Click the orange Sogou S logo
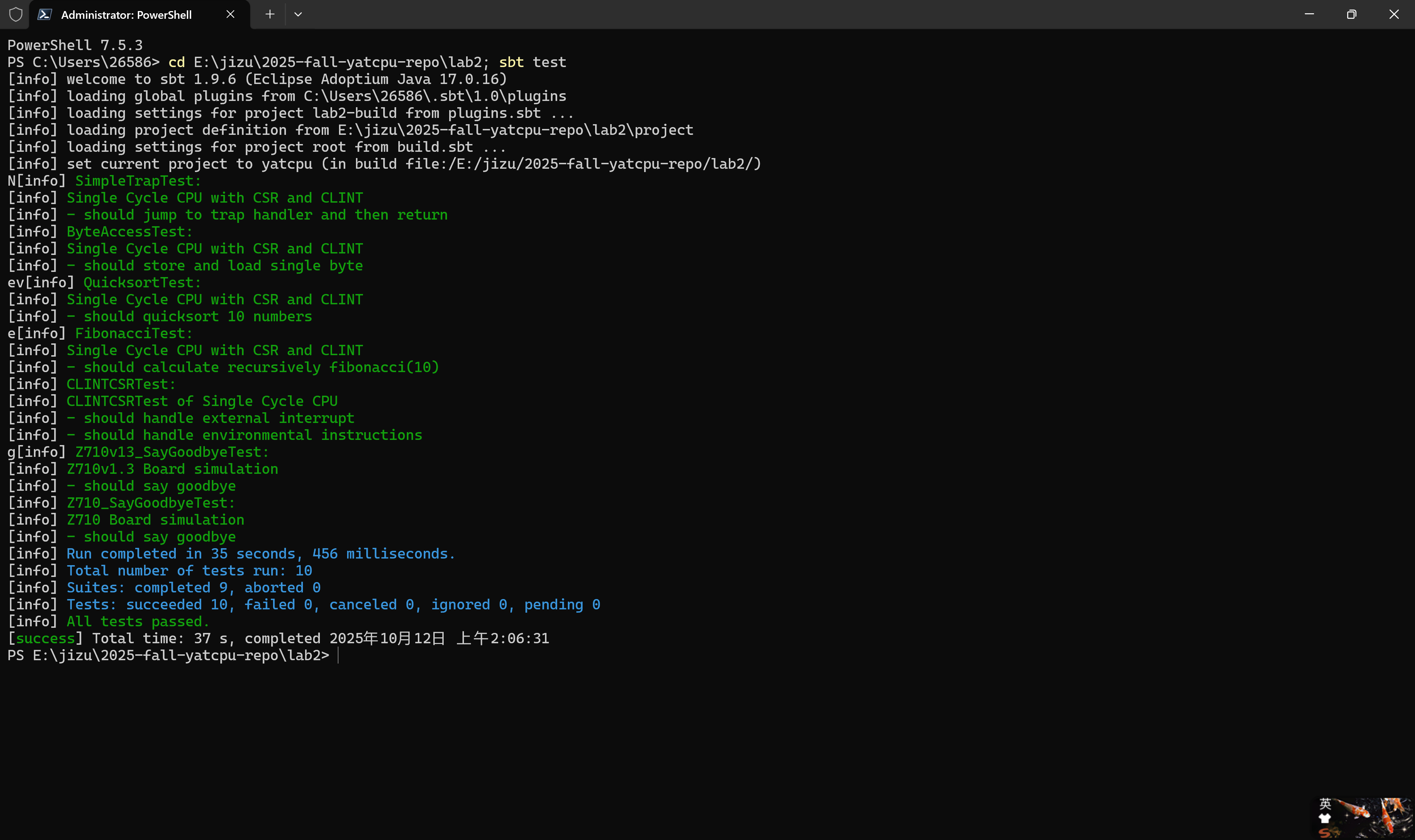The image size is (1415, 840). [1325, 833]
